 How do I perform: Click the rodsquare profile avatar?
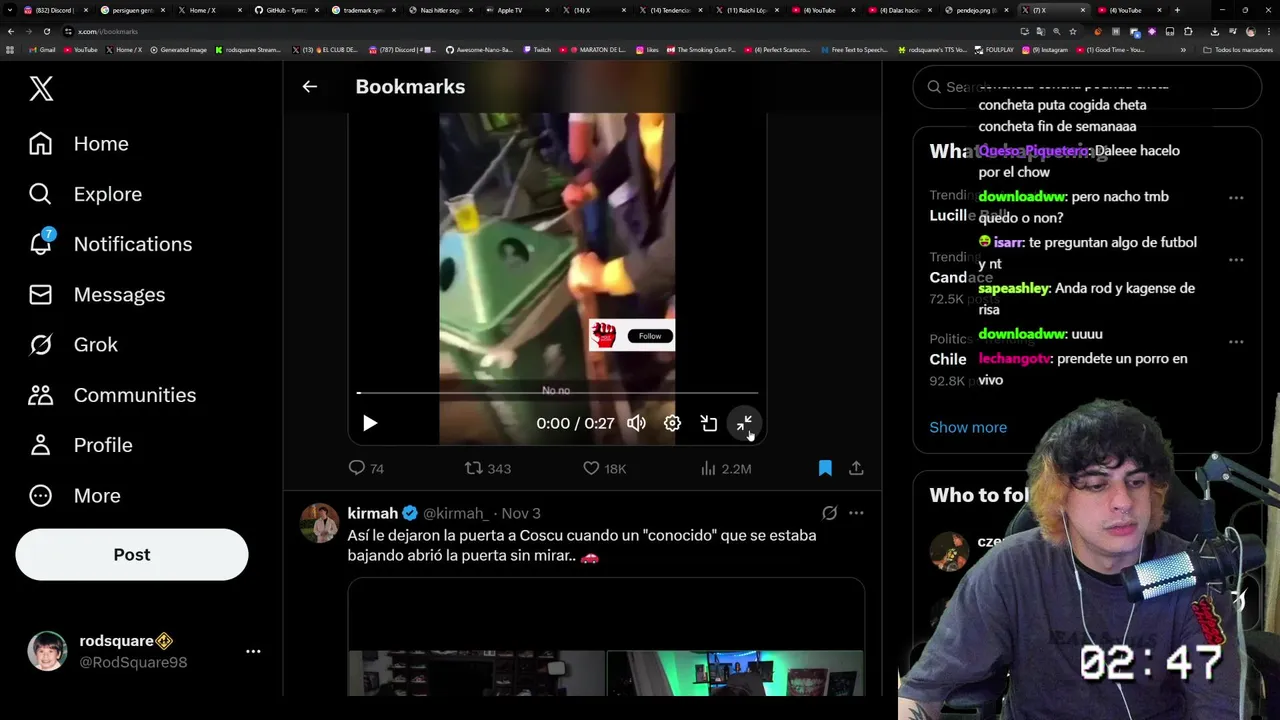click(x=47, y=651)
